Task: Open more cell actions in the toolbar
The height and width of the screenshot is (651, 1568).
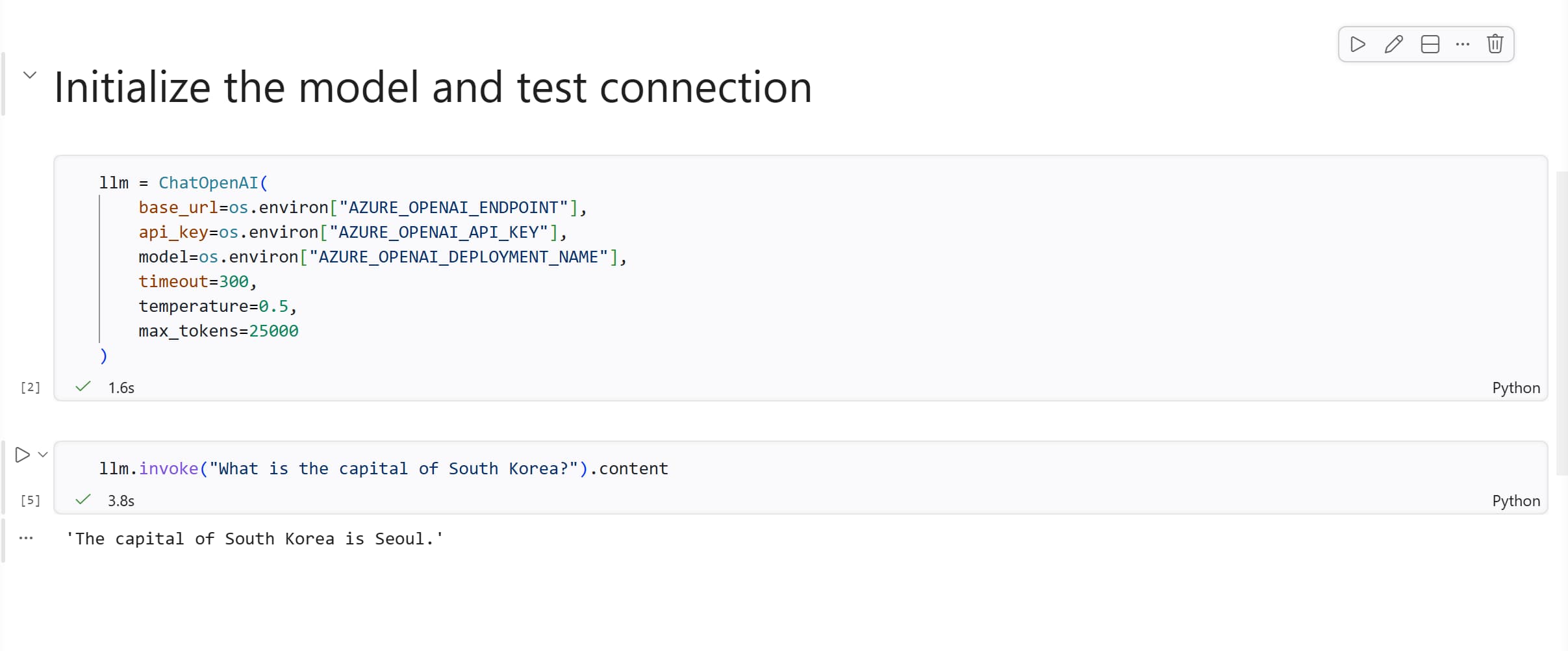Action: point(1462,44)
